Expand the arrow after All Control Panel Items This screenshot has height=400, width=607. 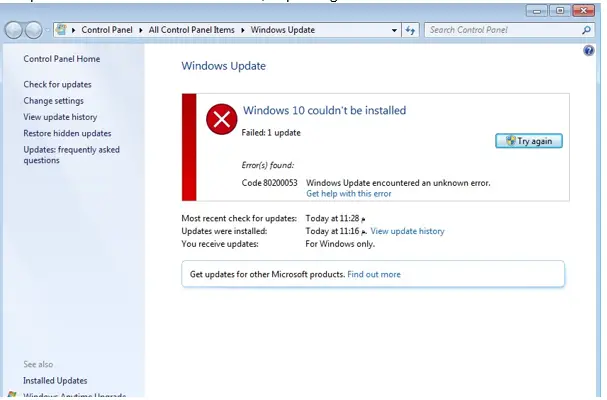pos(243,30)
